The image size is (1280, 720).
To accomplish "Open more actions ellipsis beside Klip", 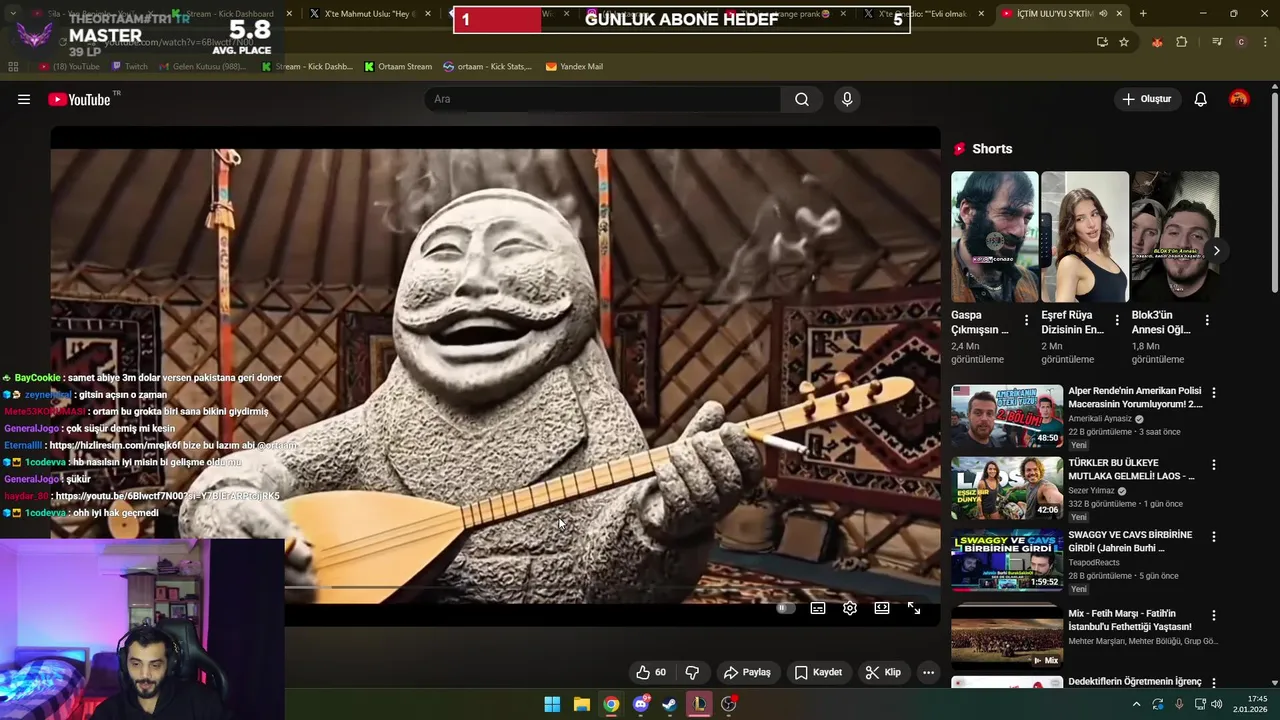I will click(x=929, y=672).
